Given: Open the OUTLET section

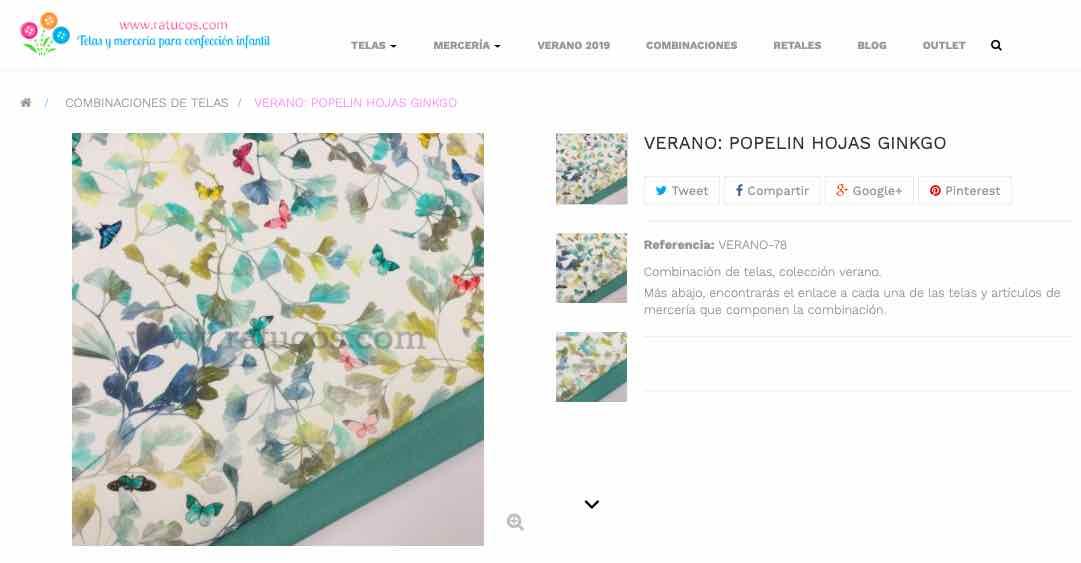Looking at the screenshot, I should 944,45.
